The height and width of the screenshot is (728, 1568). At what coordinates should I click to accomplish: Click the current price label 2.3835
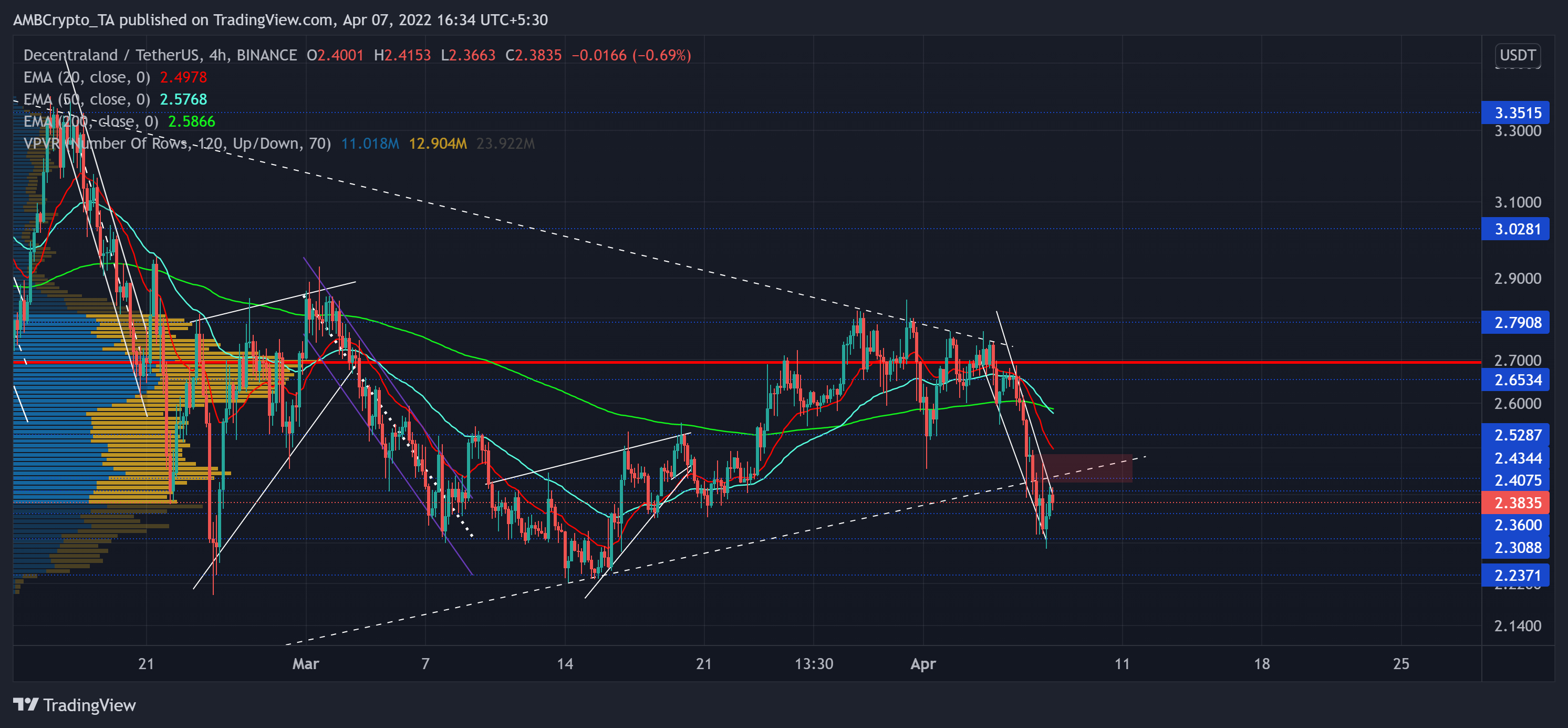(1515, 503)
